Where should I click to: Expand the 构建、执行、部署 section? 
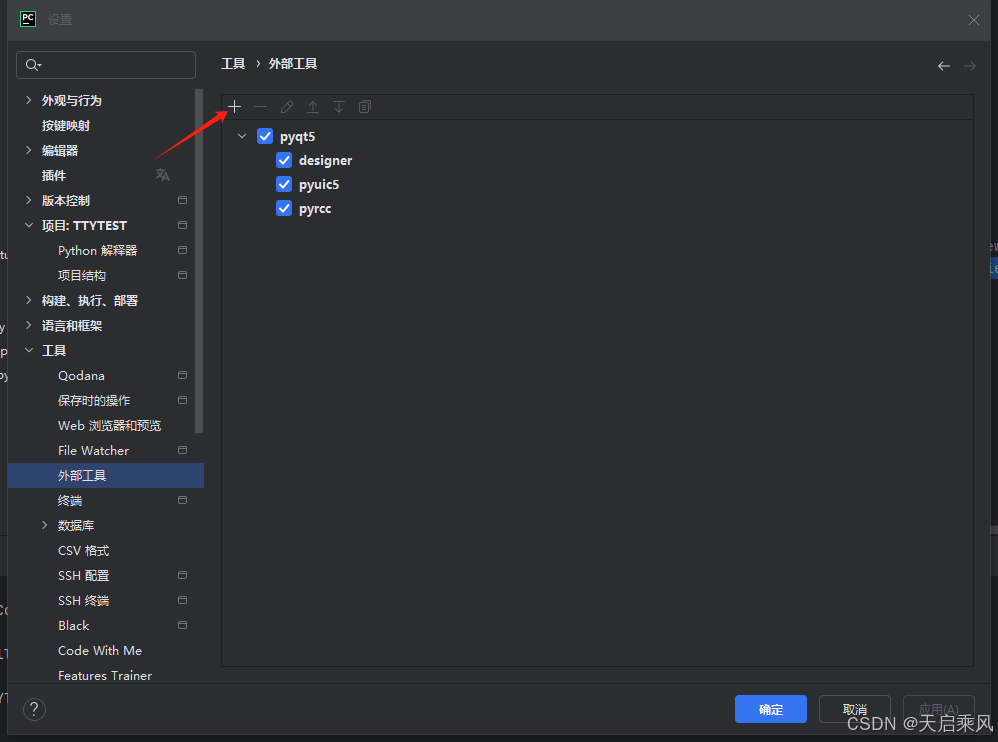[29, 300]
